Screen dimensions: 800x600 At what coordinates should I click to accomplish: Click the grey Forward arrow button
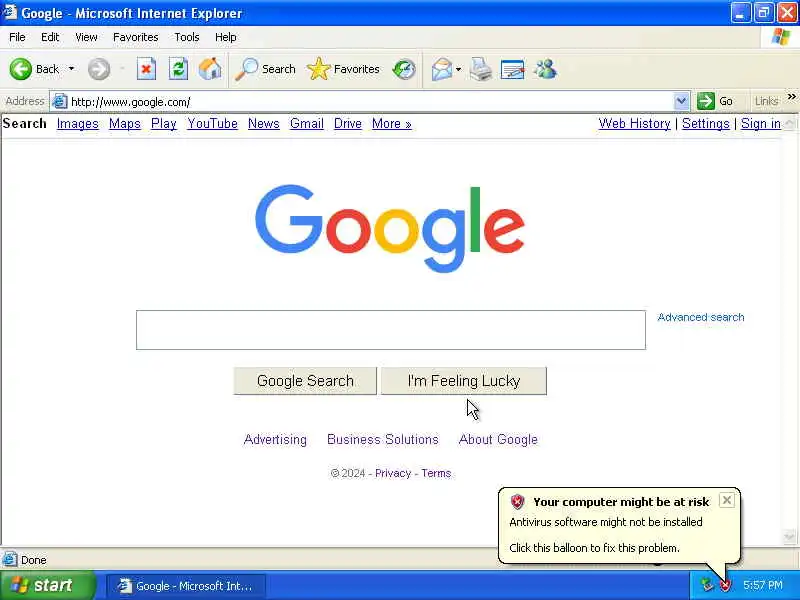coord(98,69)
